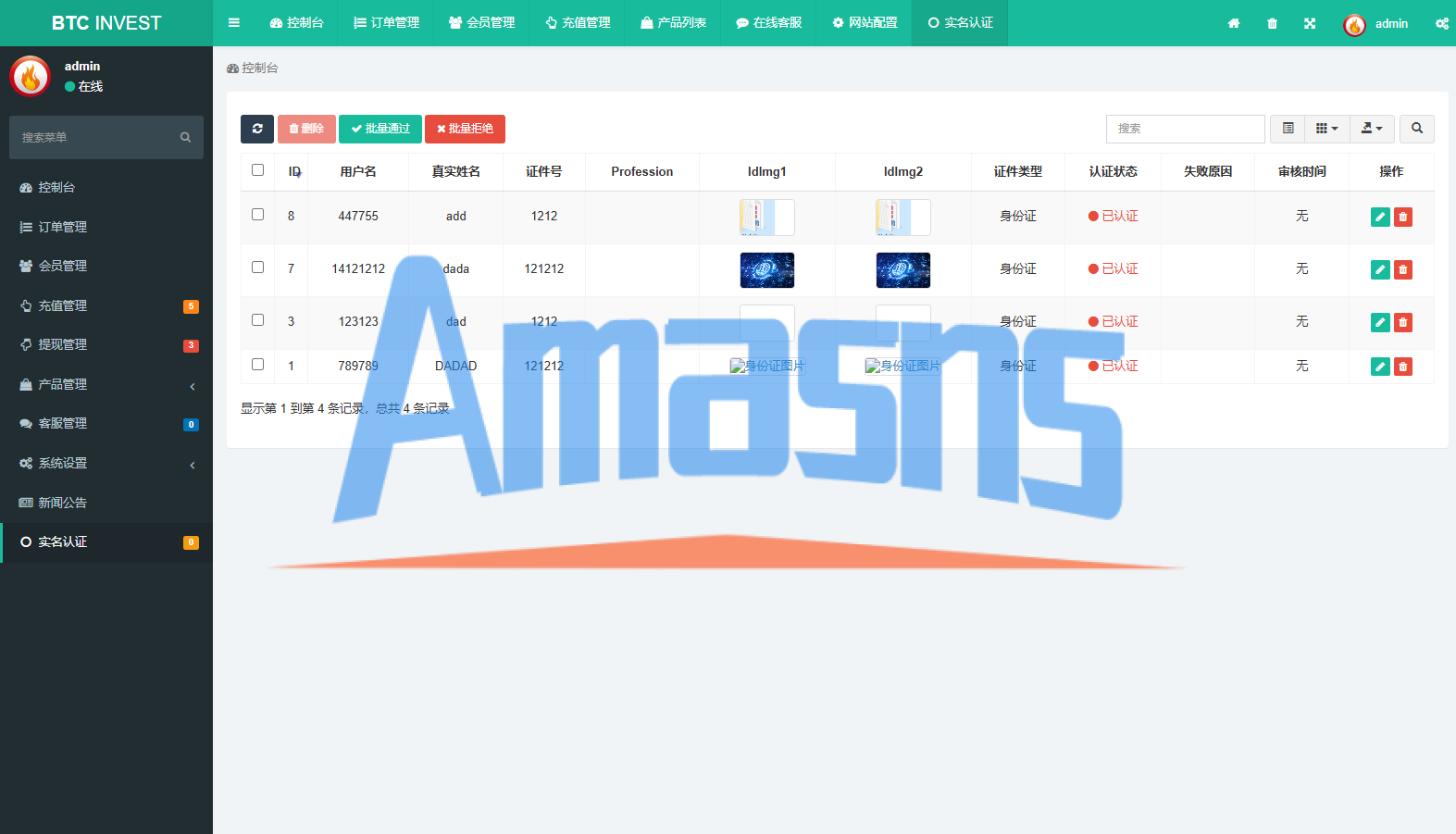
Task: Open 提现管理 in the sidebar
Action: [106, 344]
